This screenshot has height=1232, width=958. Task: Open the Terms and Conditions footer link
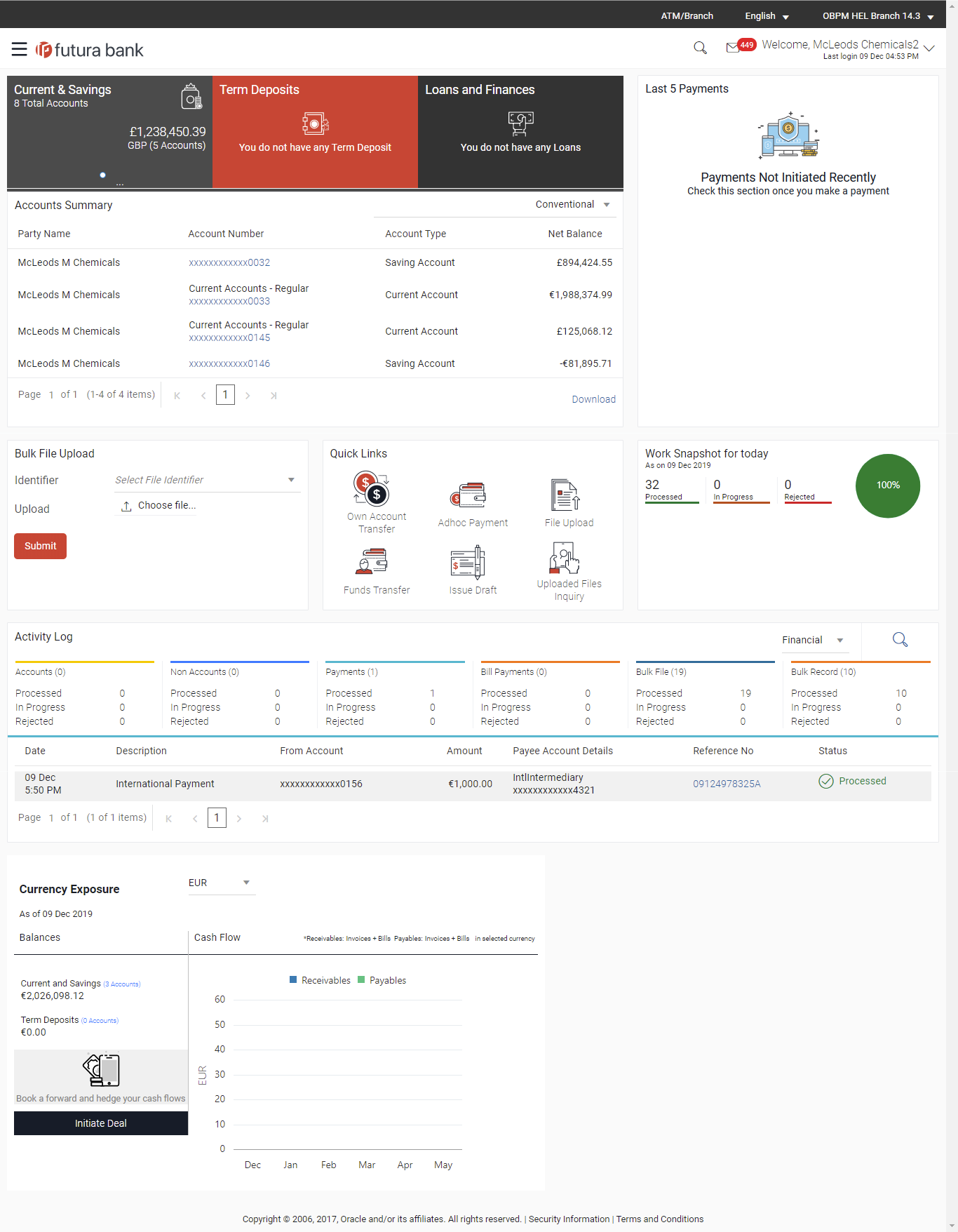(x=660, y=1219)
